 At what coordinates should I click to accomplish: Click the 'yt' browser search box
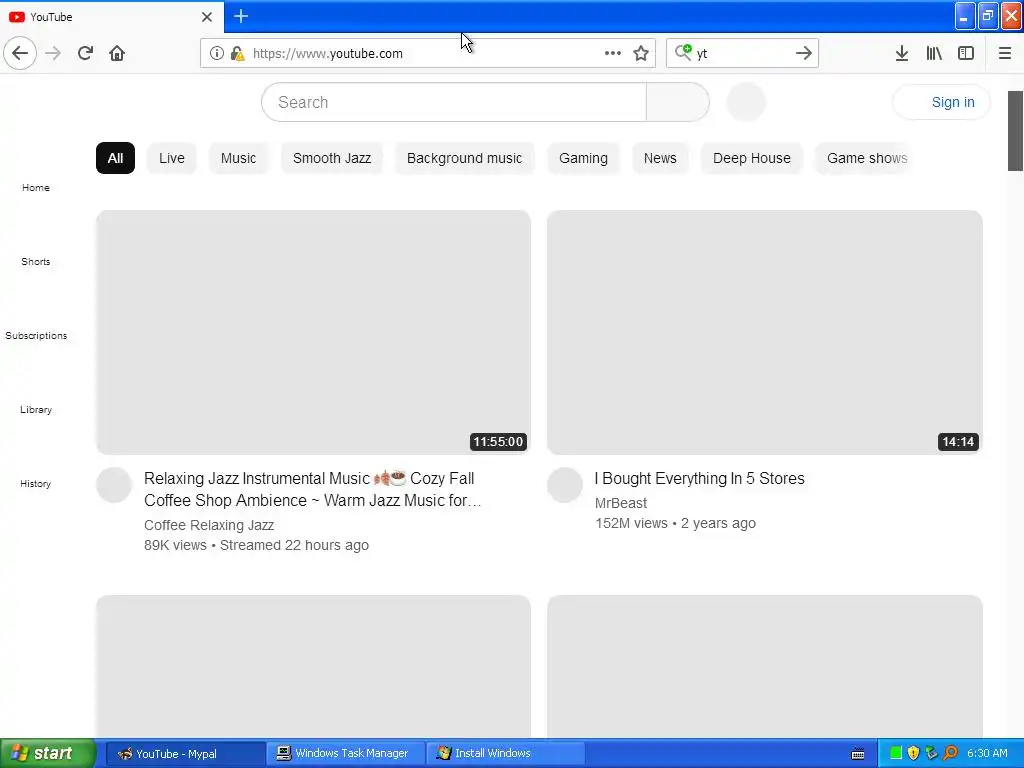pyautogui.click(x=743, y=53)
